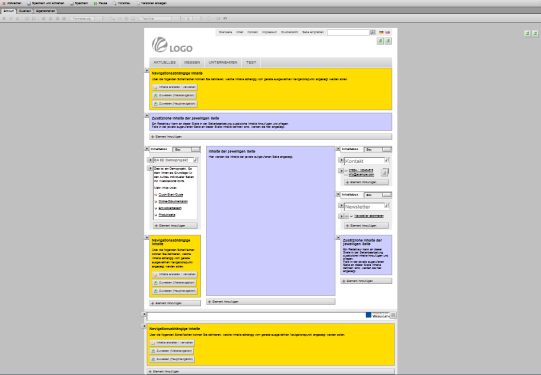Image resolution: width=541 pixels, height=375 pixels.
Task: Switch to the Entwurf tab
Action: pos(9,11)
